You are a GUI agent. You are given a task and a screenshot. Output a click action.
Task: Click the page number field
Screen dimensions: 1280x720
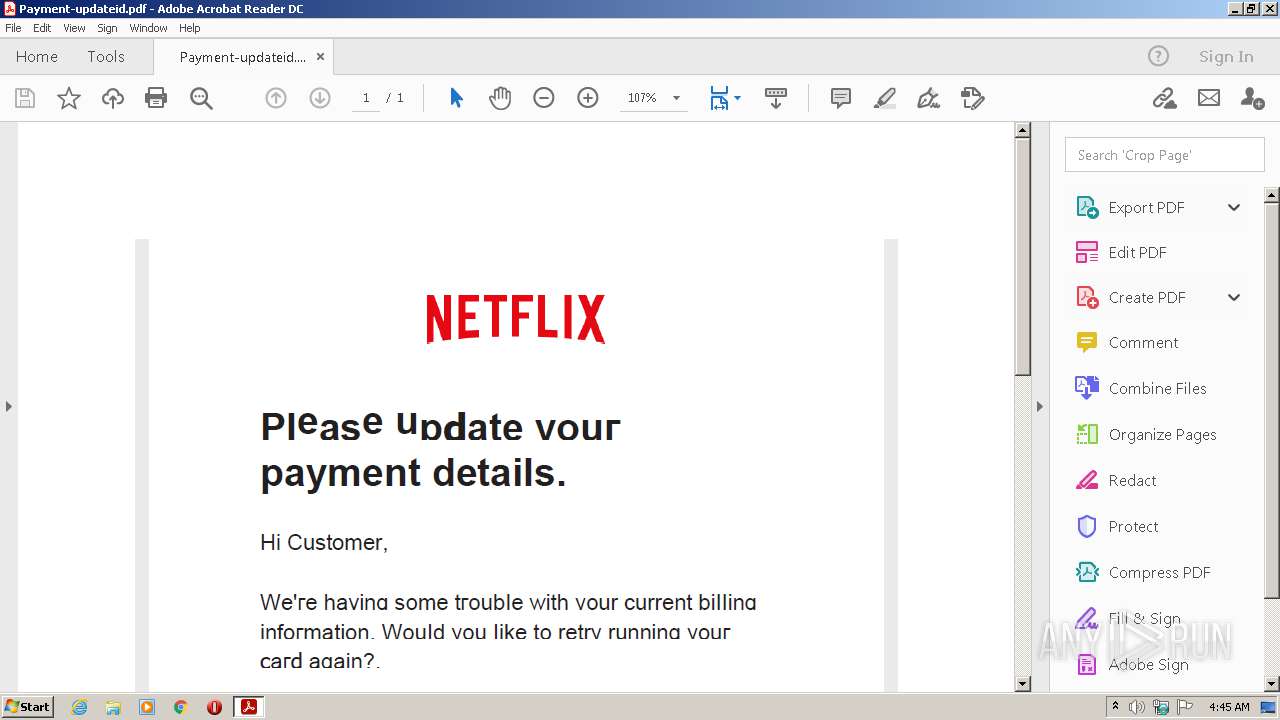[x=366, y=98]
